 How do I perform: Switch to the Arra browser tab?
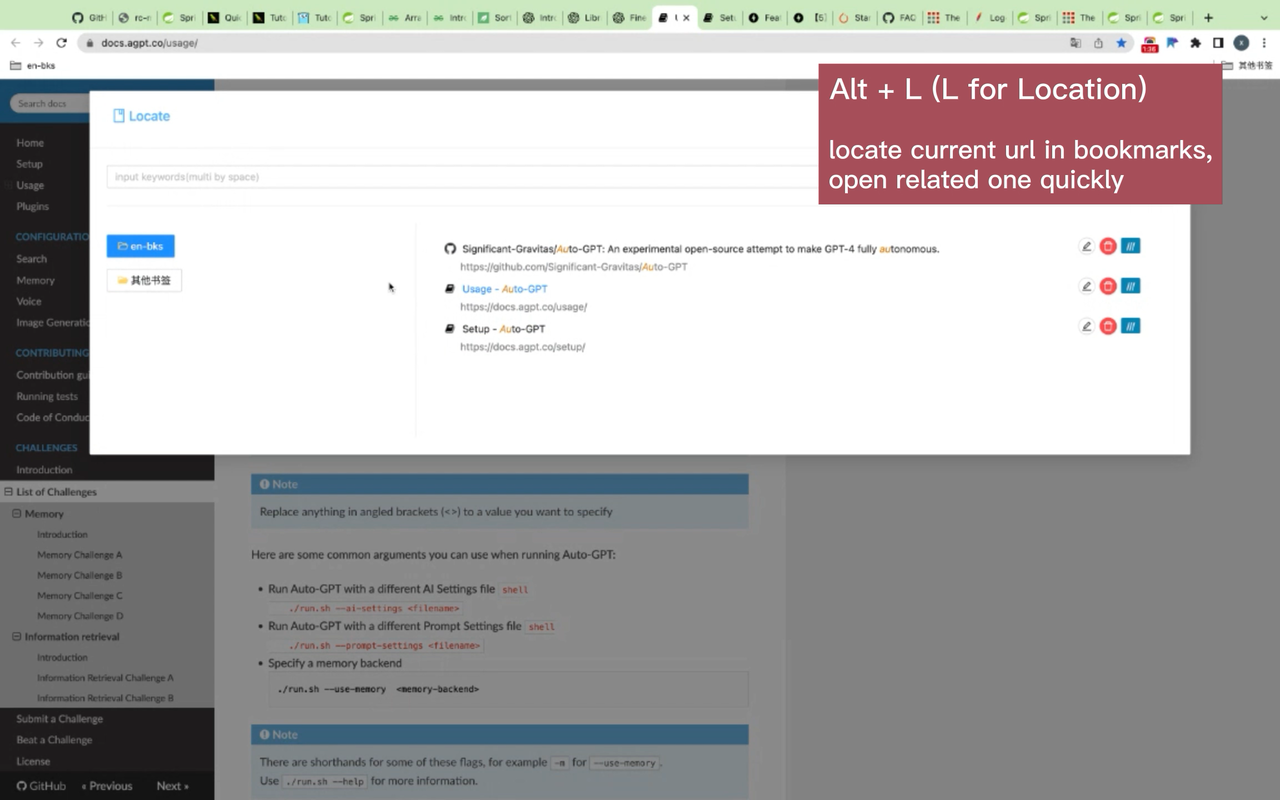(x=405, y=17)
